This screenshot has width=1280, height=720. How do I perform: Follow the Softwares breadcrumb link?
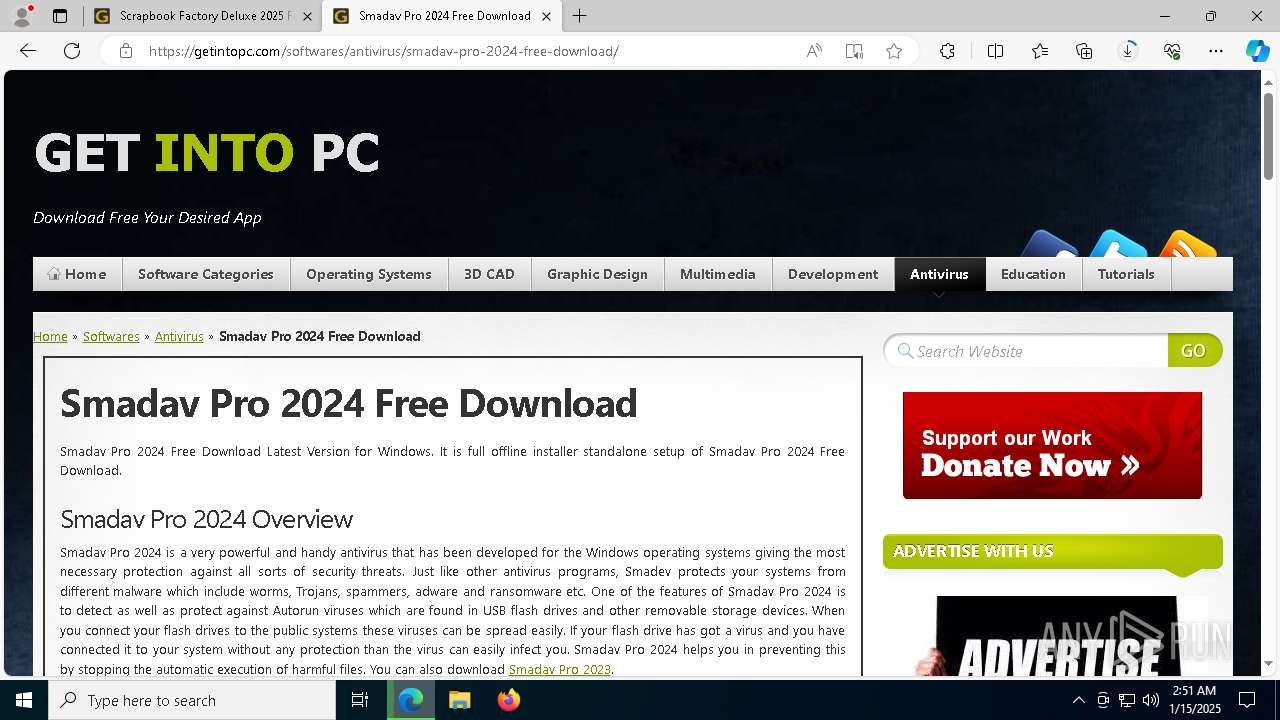coord(111,336)
